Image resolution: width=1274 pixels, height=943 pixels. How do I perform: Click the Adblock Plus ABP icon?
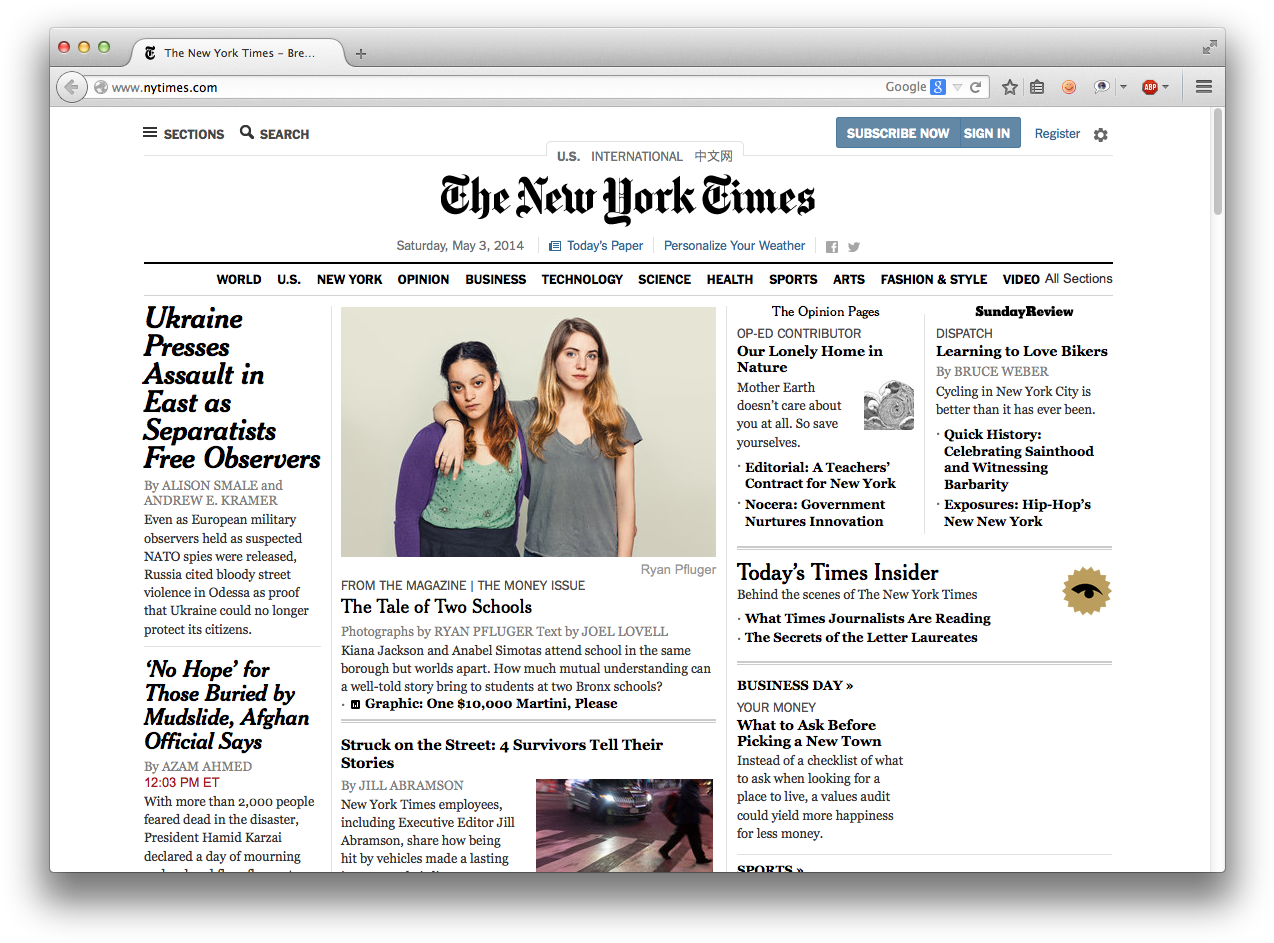pos(1150,87)
